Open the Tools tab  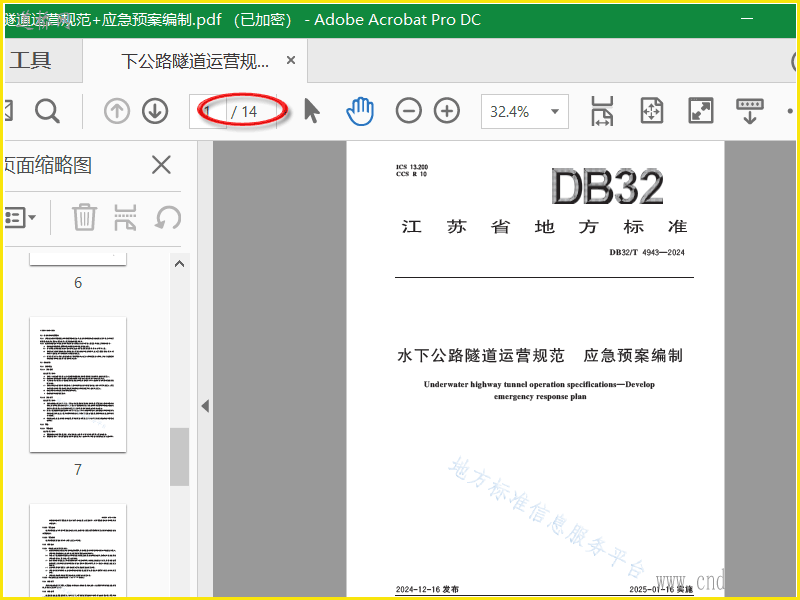click(31, 61)
